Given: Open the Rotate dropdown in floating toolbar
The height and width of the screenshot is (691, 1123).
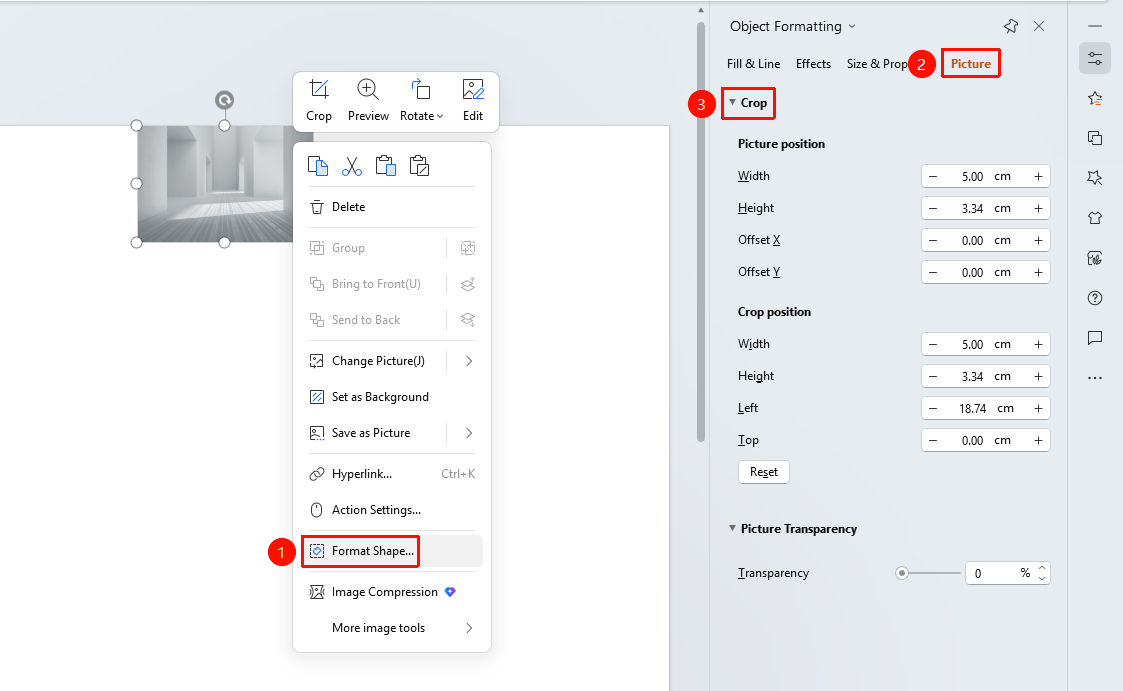Looking at the screenshot, I should point(421,100).
